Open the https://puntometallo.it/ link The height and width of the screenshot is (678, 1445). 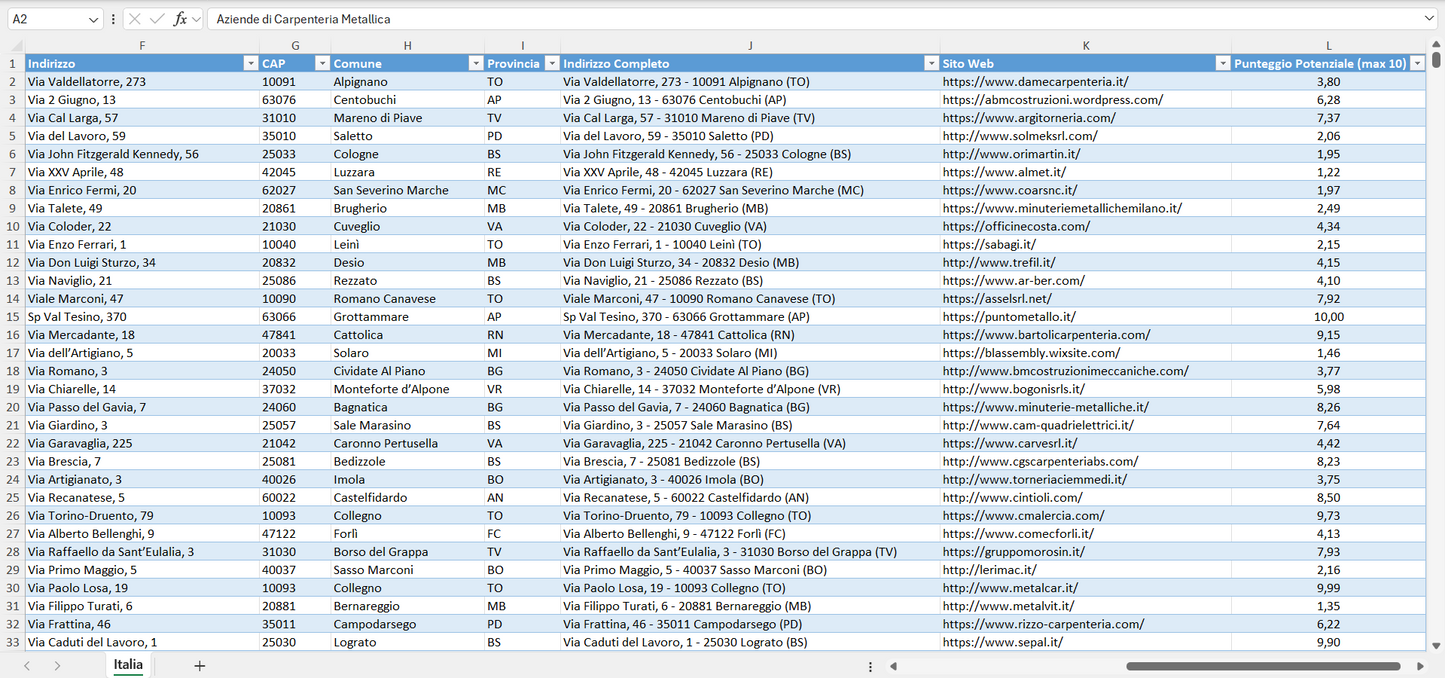pyautogui.click(x=1008, y=316)
